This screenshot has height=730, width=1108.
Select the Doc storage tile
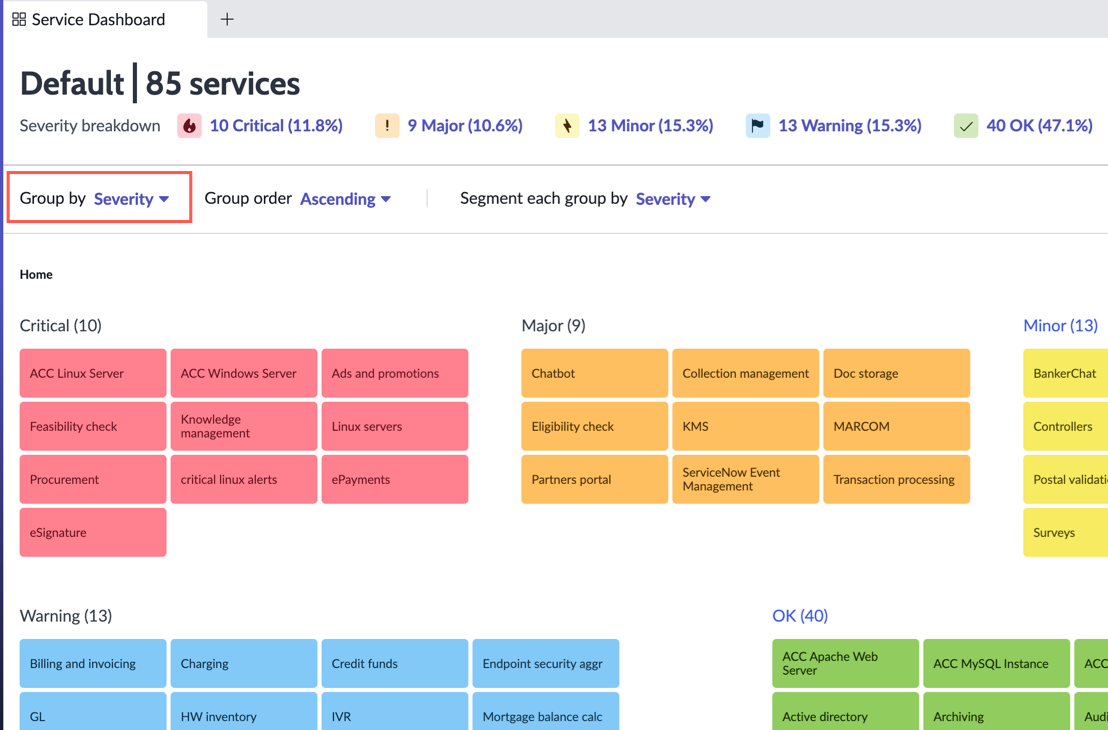click(897, 373)
